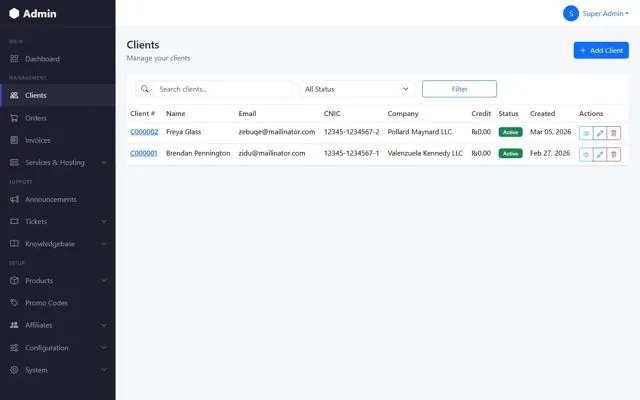
Task: Click the Clients people icon in sidebar
Action: (14, 95)
